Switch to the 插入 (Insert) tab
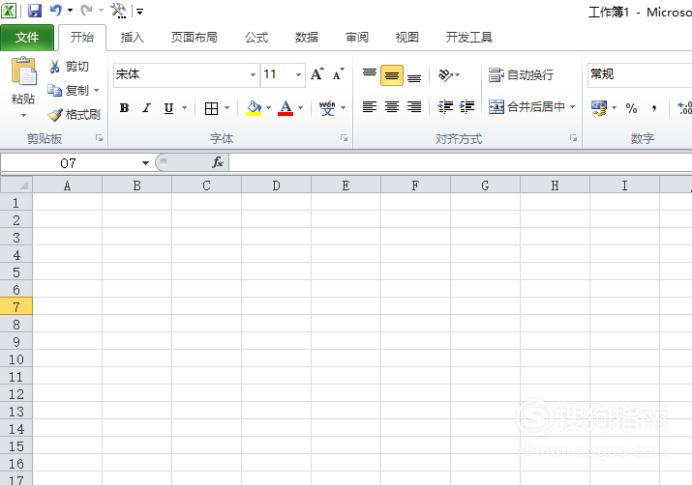The width and height of the screenshot is (692, 485). [x=132, y=38]
